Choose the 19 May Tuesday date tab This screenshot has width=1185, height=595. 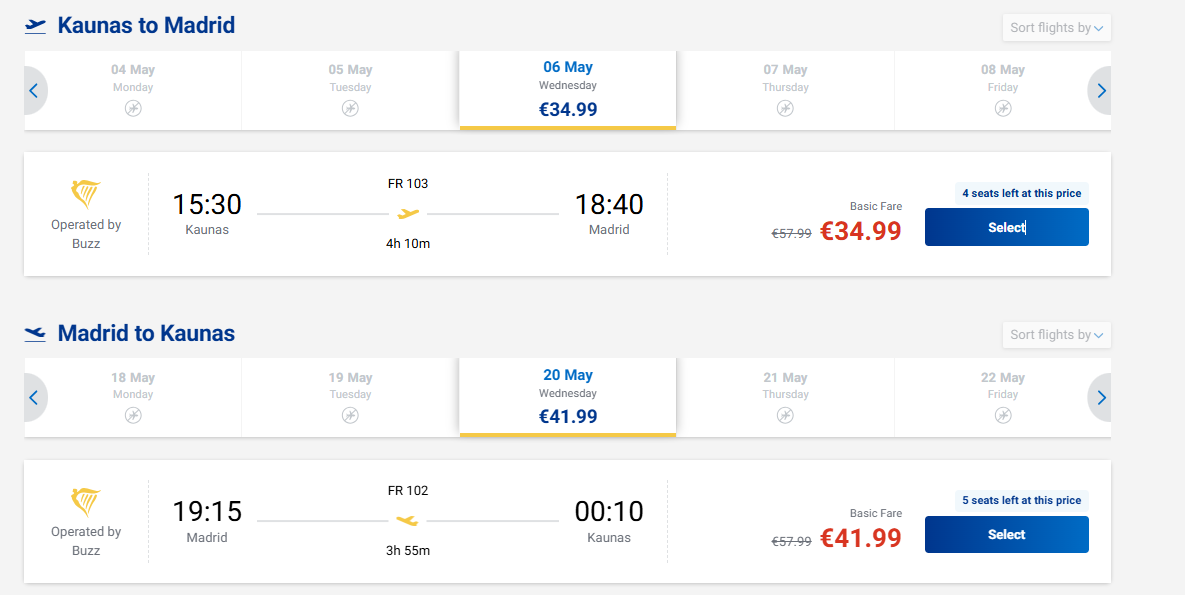coord(350,396)
